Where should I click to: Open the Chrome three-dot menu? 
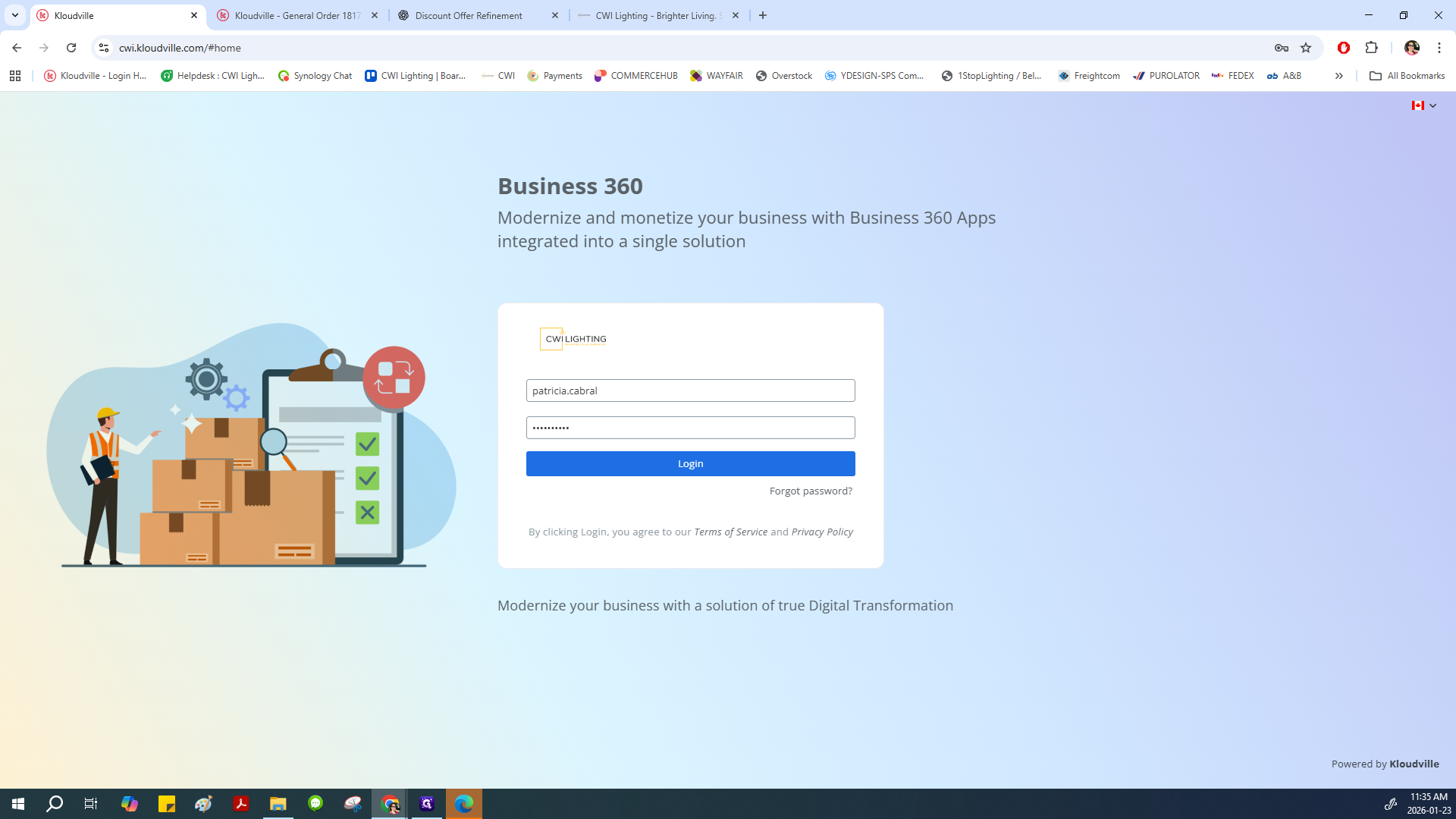1439,48
